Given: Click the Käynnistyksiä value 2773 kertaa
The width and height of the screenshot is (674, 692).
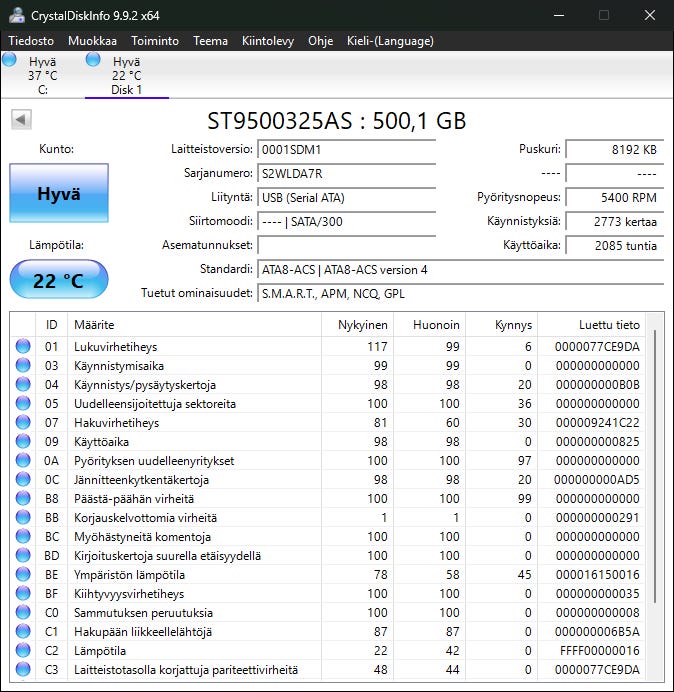Looking at the screenshot, I should pyautogui.click(x=614, y=222).
